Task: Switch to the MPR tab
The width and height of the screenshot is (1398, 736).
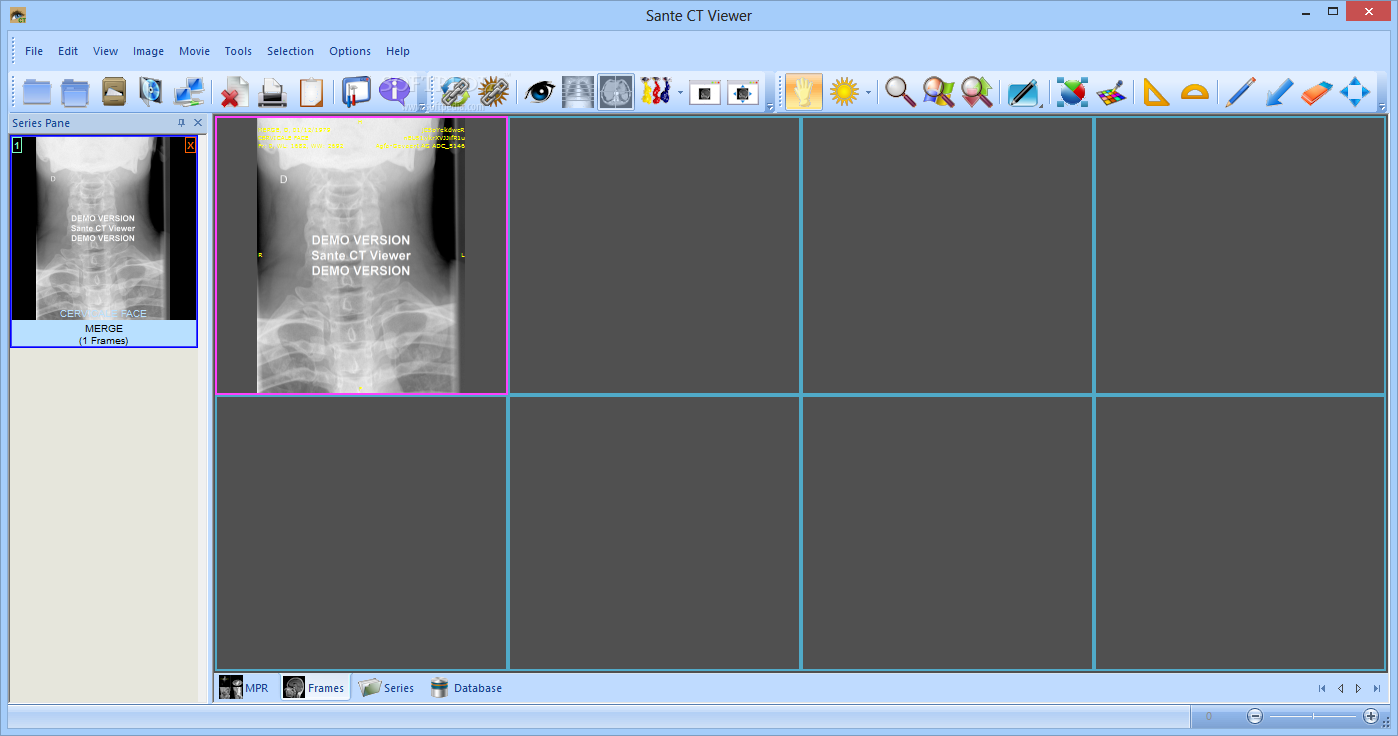Action: coord(245,688)
